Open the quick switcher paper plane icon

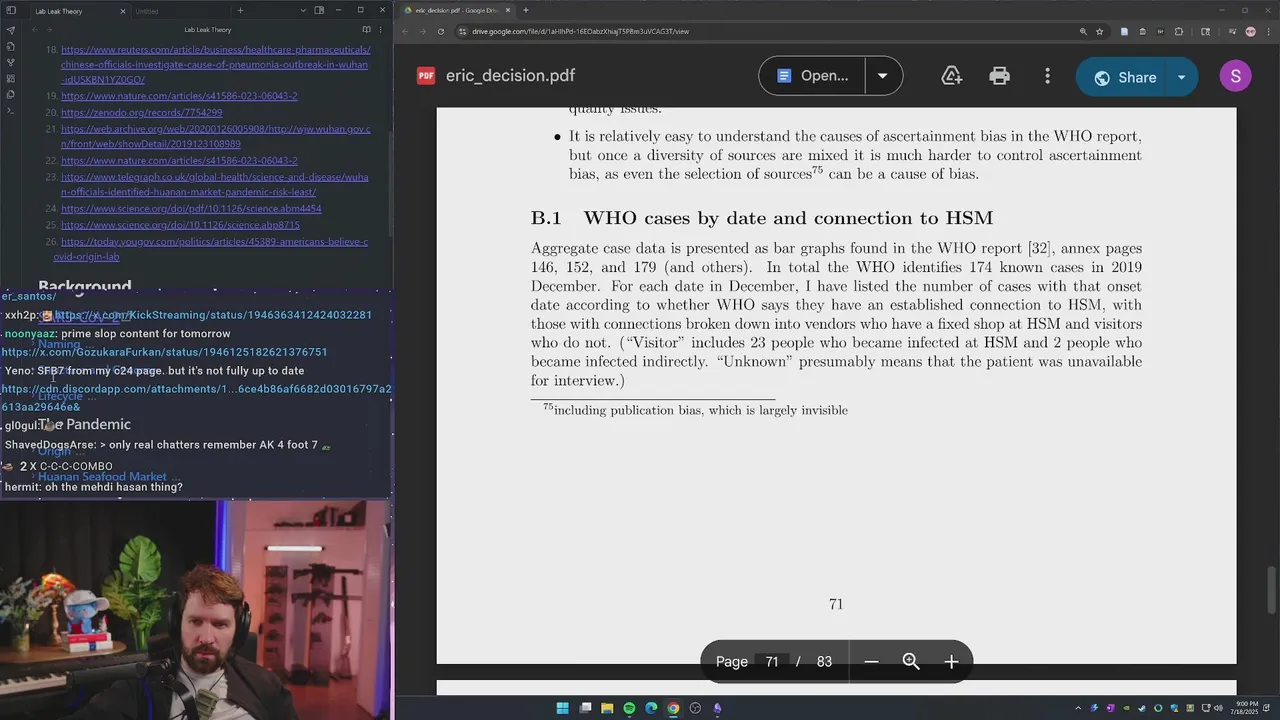click(x=11, y=30)
